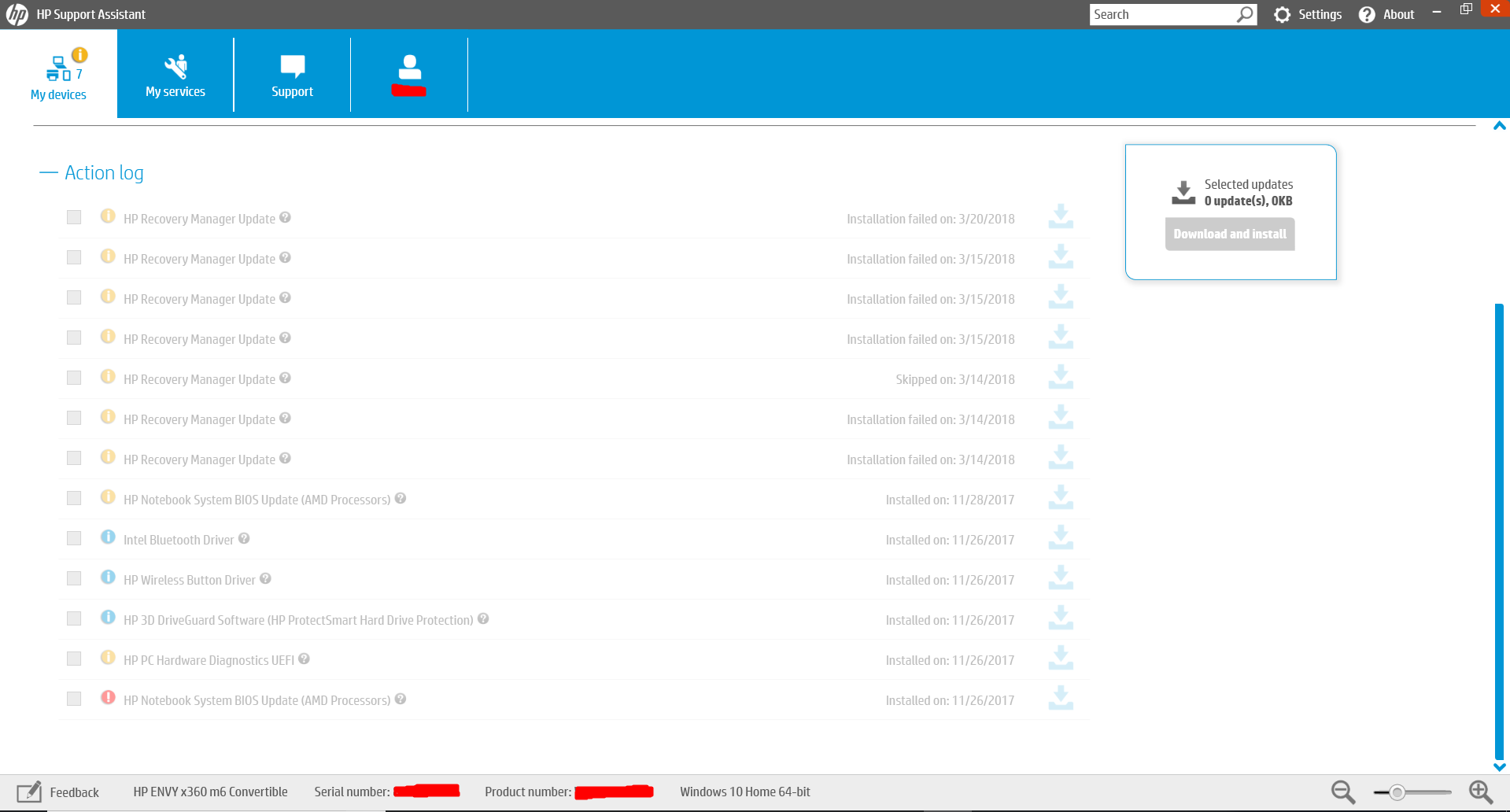Image resolution: width=1510 pixels, height=812 pixels.
Task: Switch to the Support tab
Action: coord(292,76)
